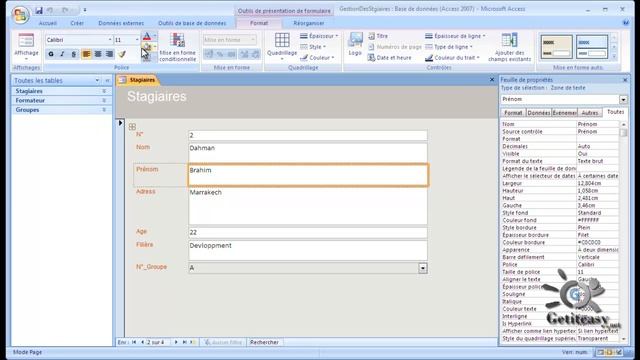Open Épaisseur de ligne dropdown
This screenshot has width=640, height=360.
tap(455, 36)
